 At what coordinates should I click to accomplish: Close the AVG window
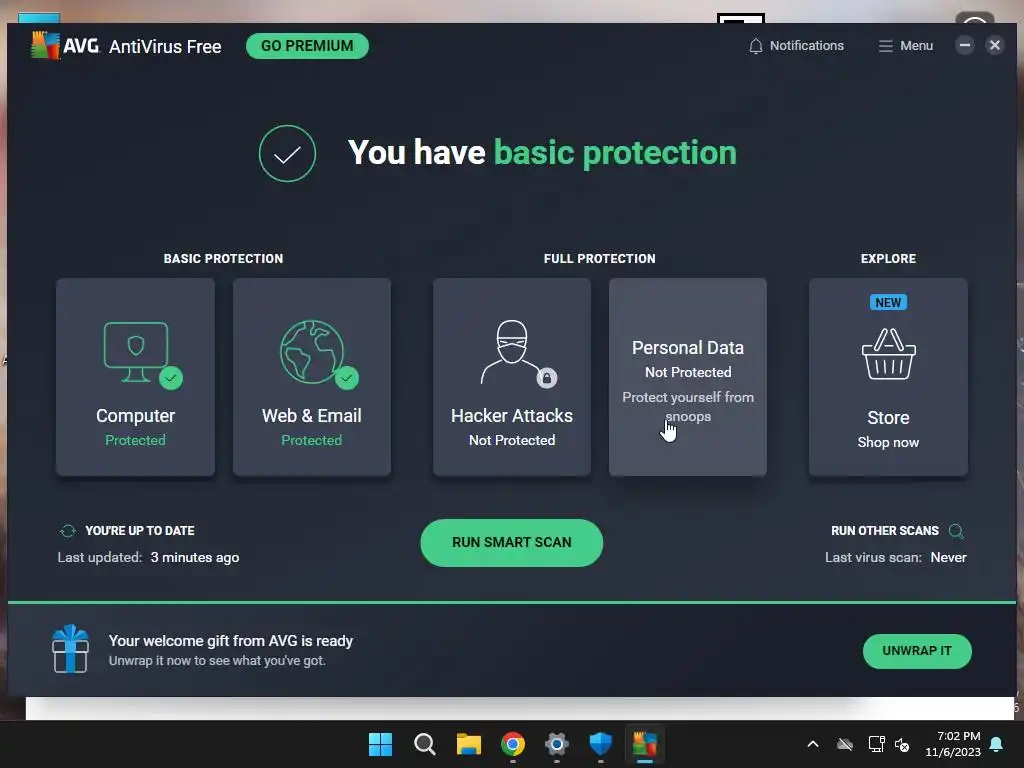(x=995, y=45)
